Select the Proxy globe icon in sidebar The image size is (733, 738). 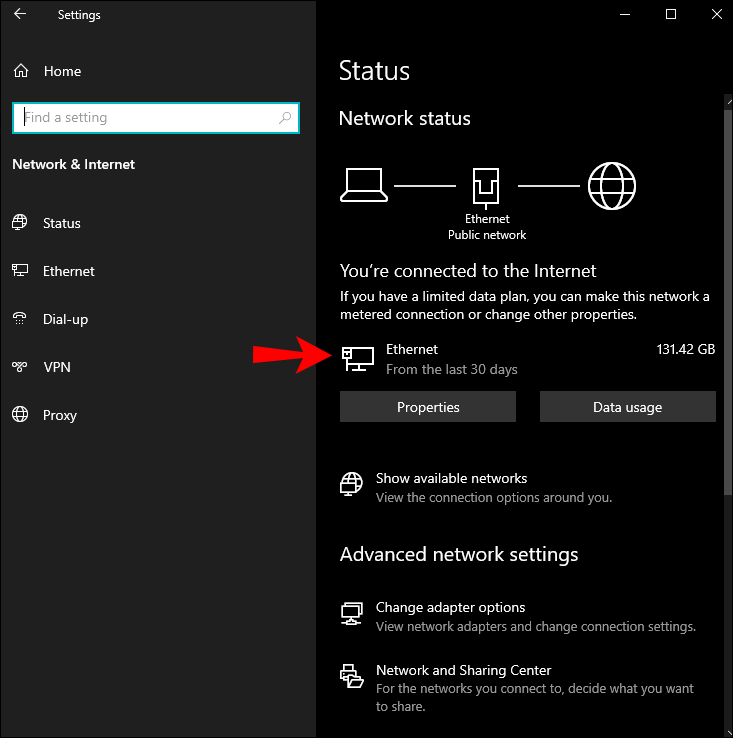[x=20, y=414]
